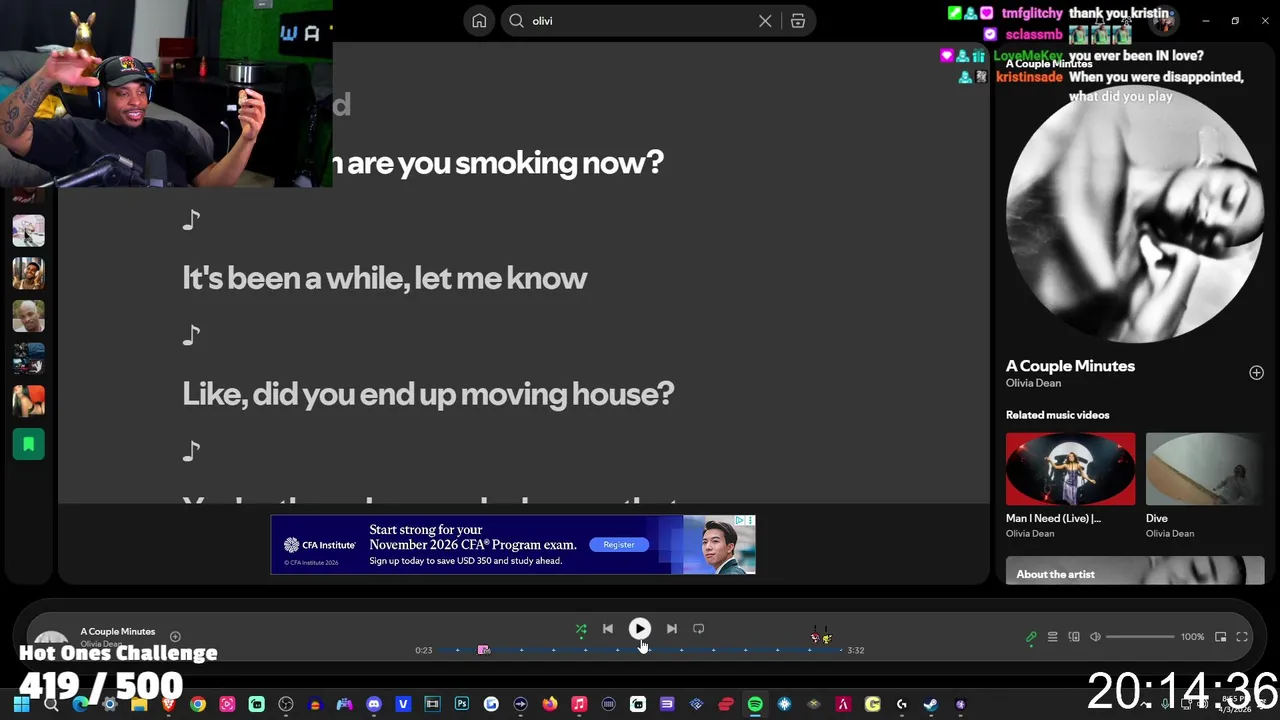Open the About the artist card
The height and width of the screenshot is (720, 1280).
[x=1135, y=572]
